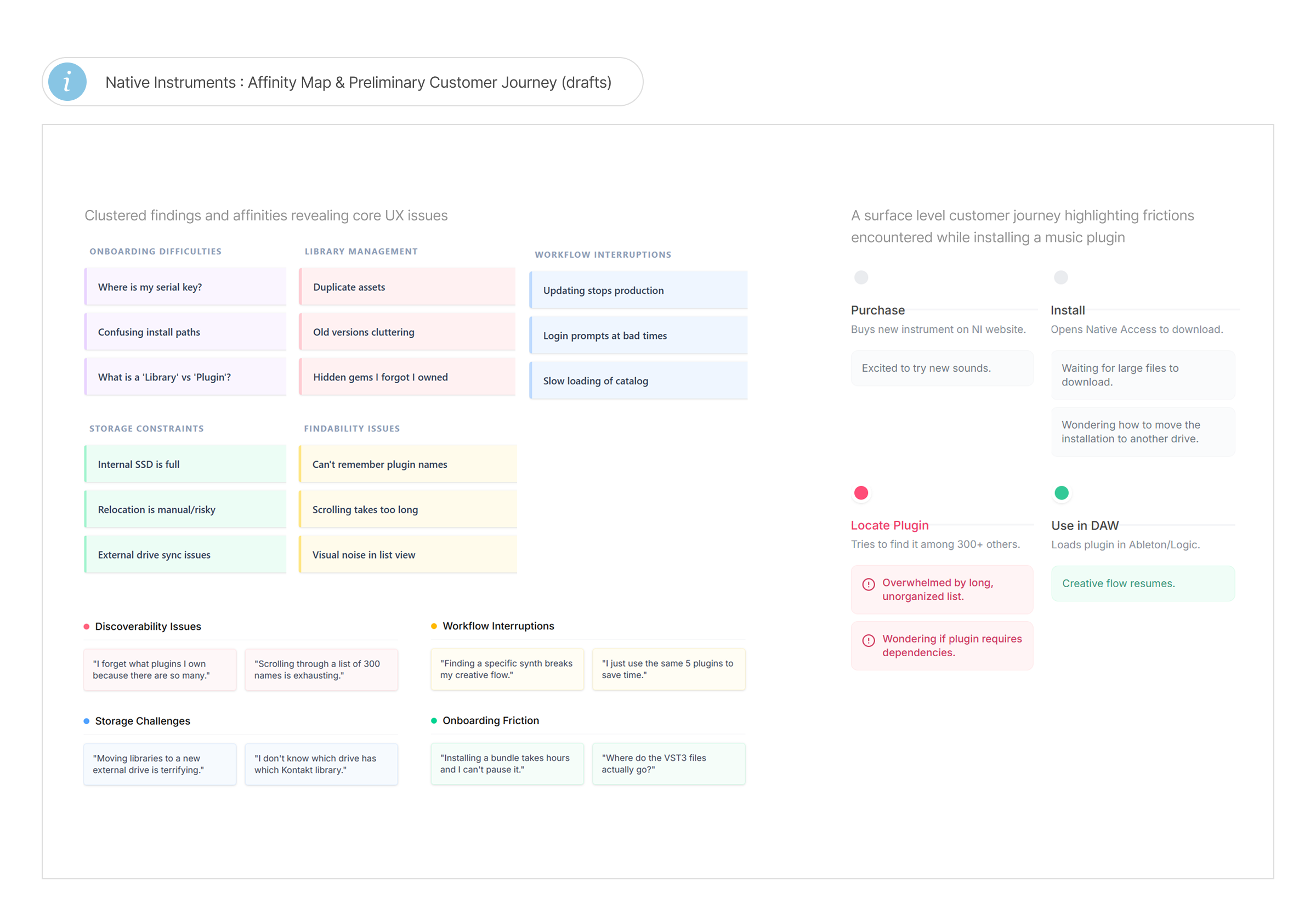Viewport: 1316px width, 921px height.
Task: Select the 'External drive sync issues' note
Action: click(x=185, y=555)
